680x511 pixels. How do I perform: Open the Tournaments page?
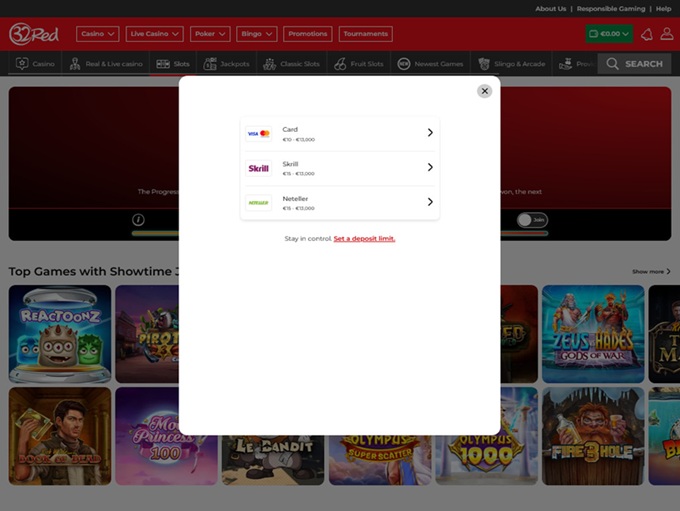pos(365,34)
